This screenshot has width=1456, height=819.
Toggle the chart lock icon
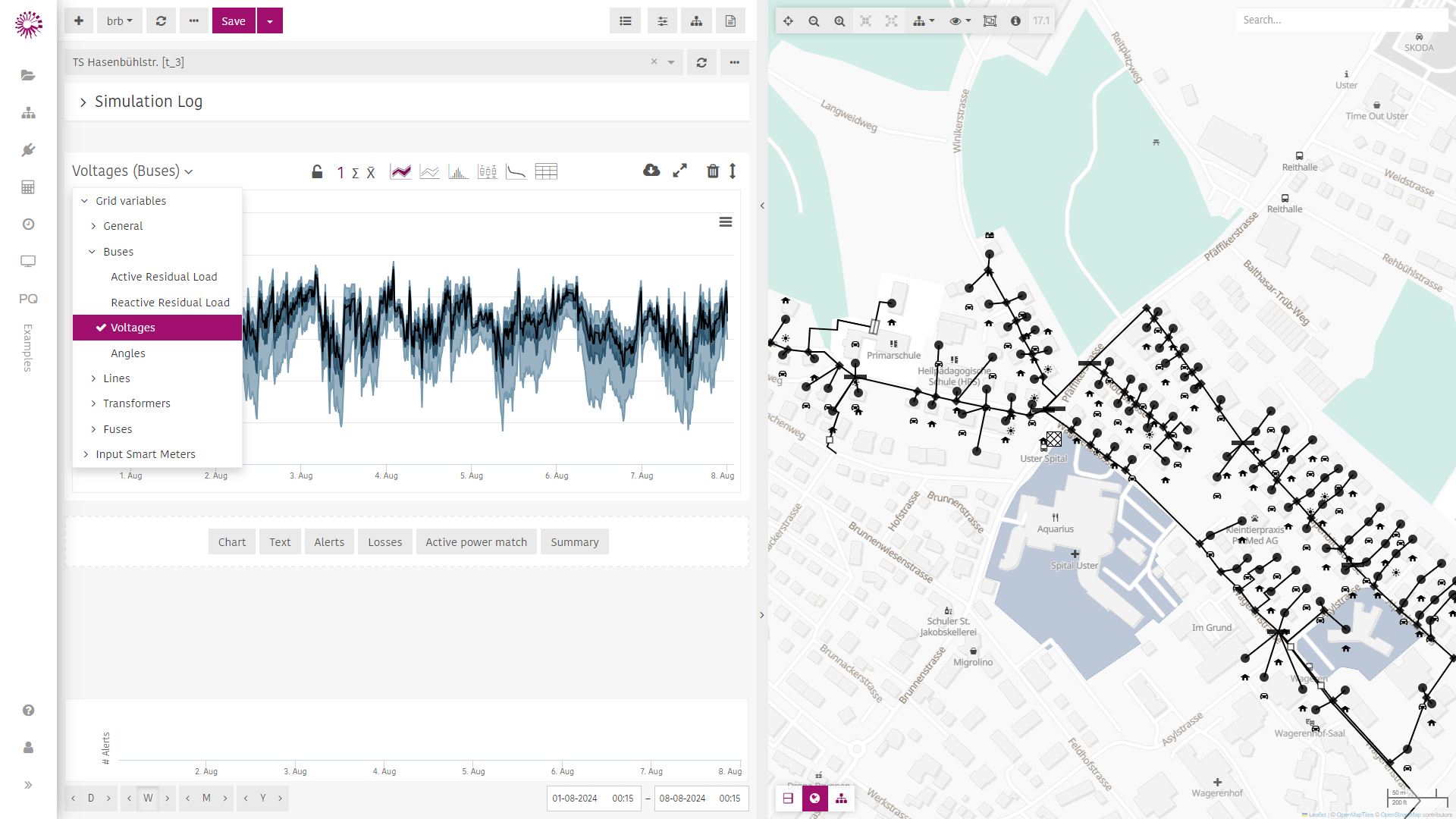pos(317,172)
